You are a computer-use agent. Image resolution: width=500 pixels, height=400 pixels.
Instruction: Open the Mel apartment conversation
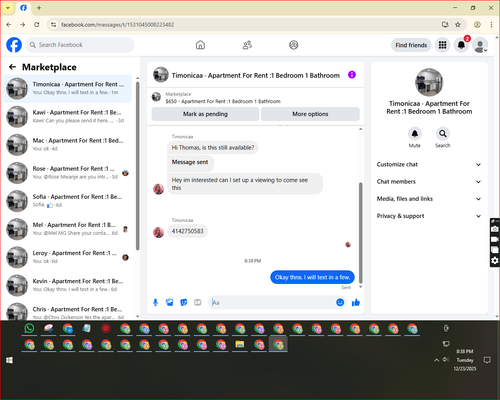[68, 229]
